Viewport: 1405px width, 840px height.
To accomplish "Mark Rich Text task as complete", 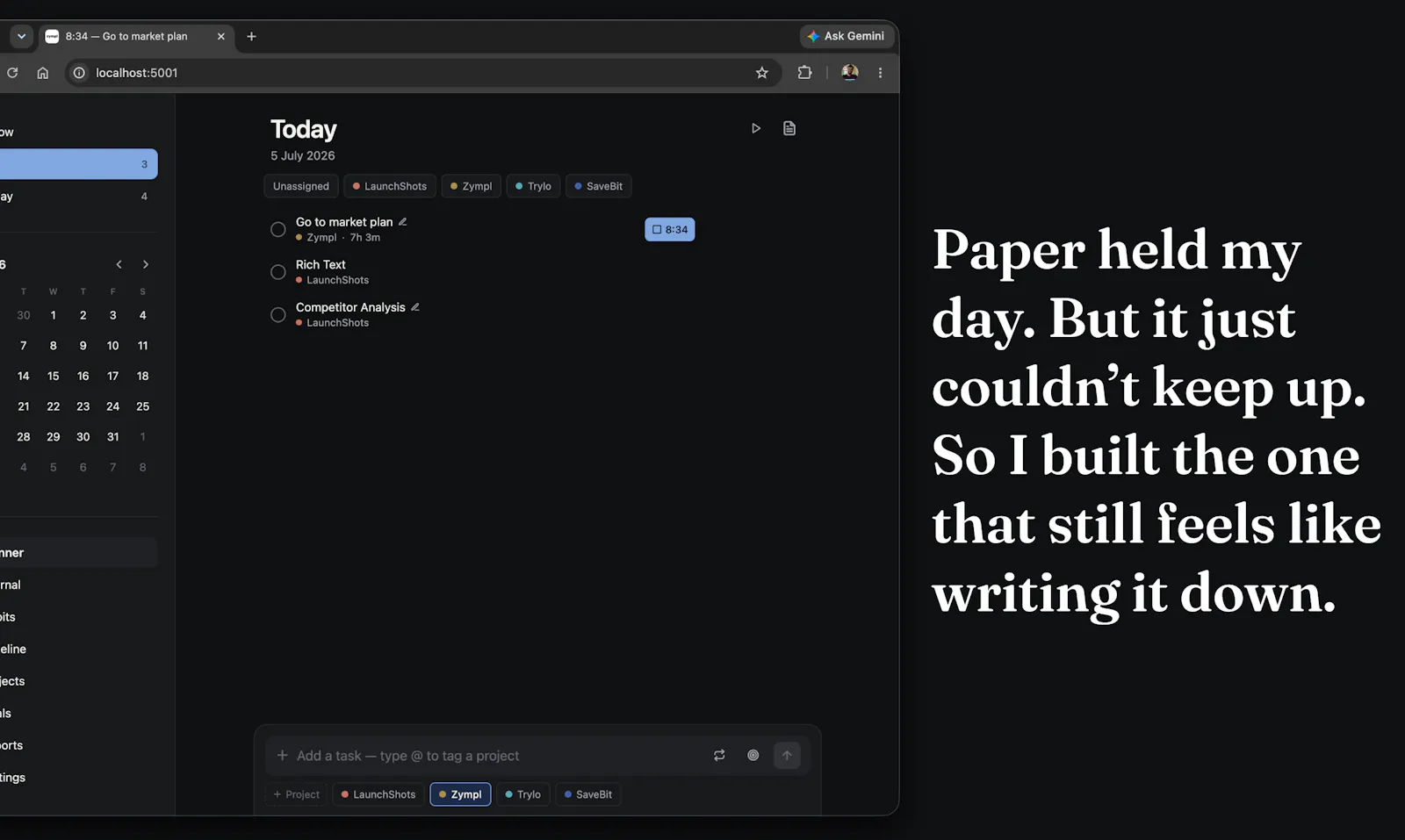I will coord(278,272).
